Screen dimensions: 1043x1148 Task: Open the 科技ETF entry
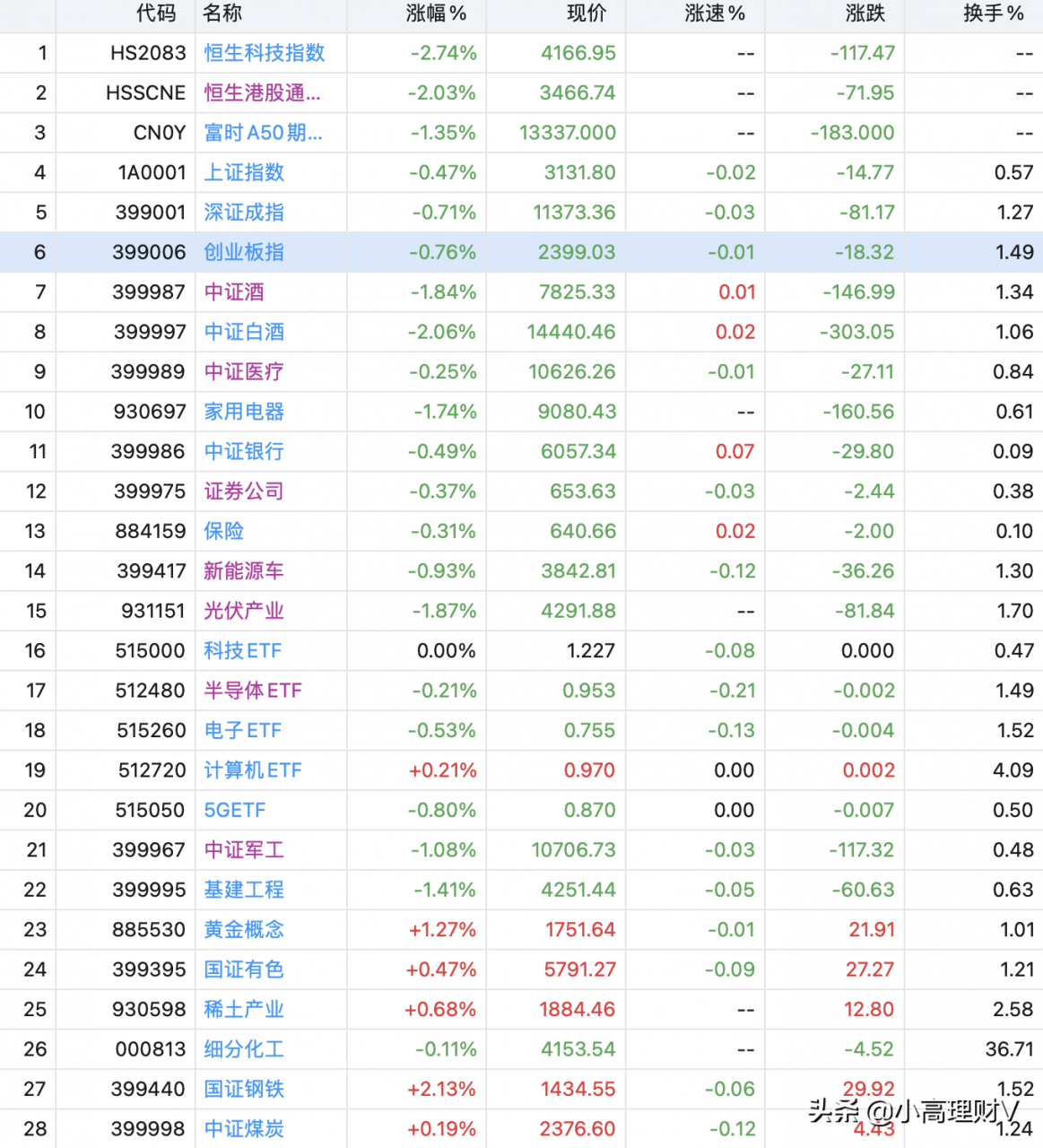[242, 650]
